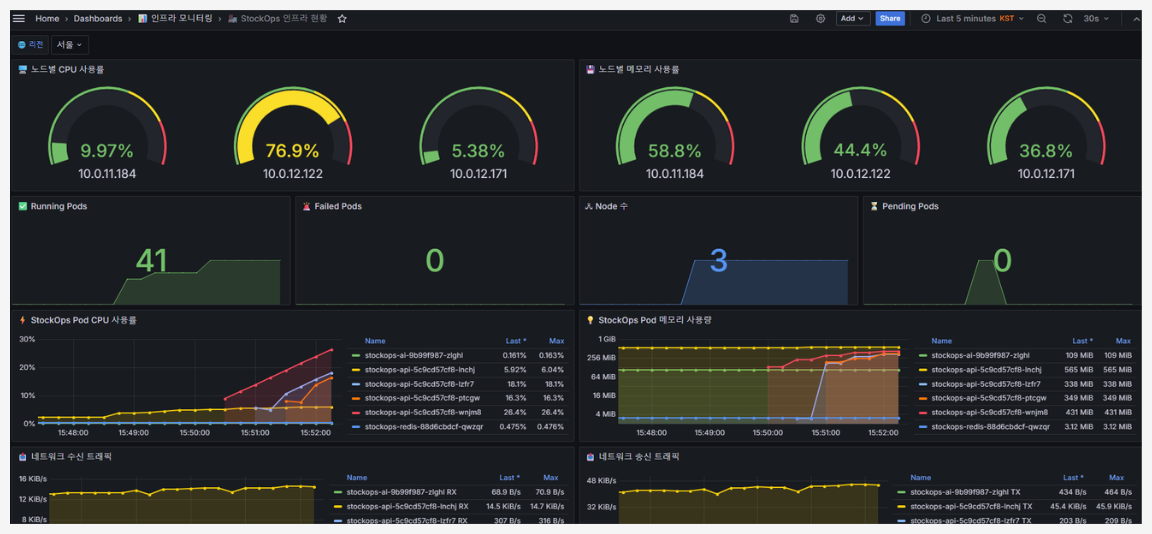Screen dimensions: 1152x534
Task: Click the 45.4 KiB/s Last value in 송신 legend
Action: pyautogui.click(x=1068, y=506)
